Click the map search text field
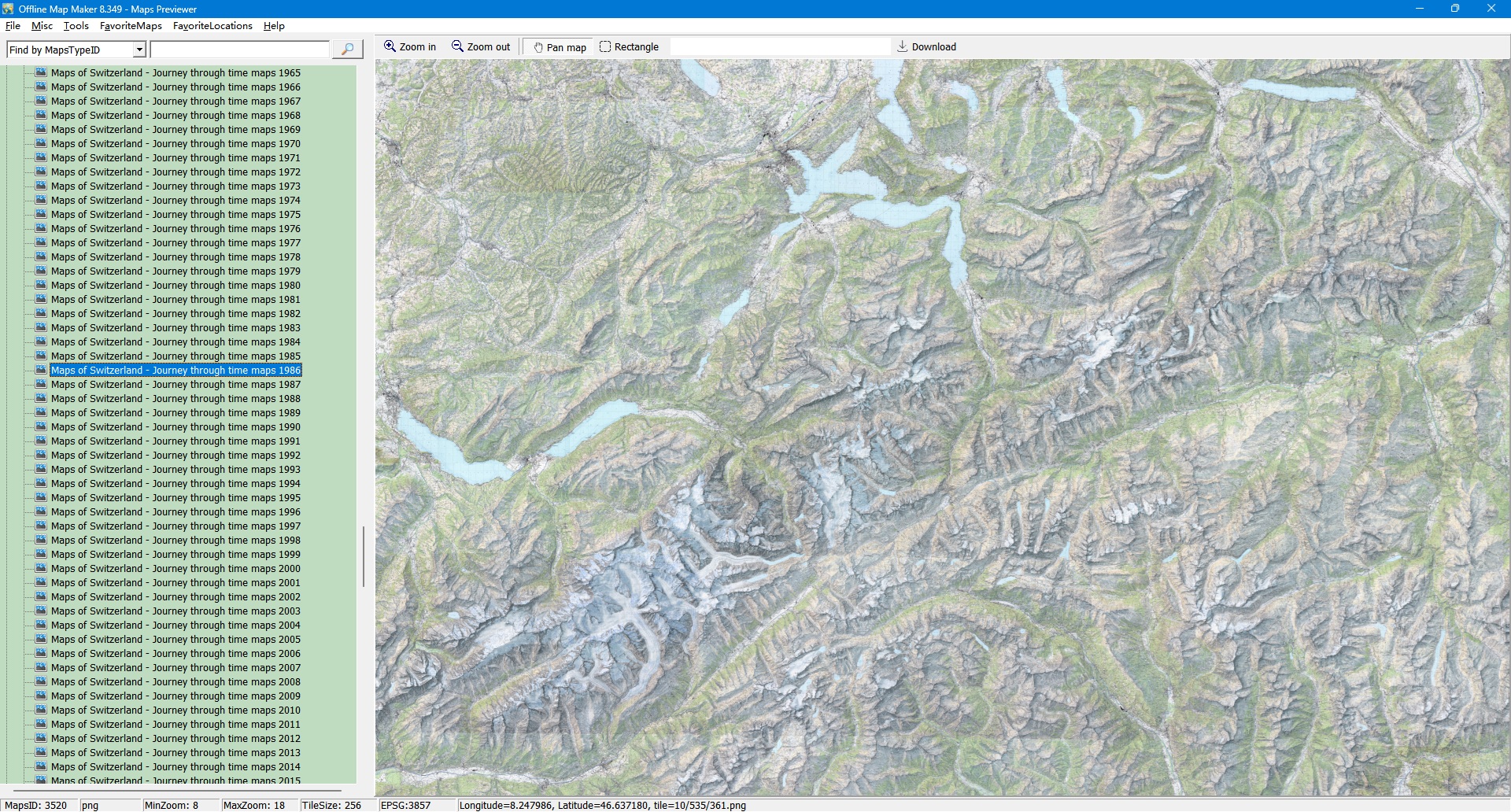Screen dimensions: 1511x812 tap(239, 50)
